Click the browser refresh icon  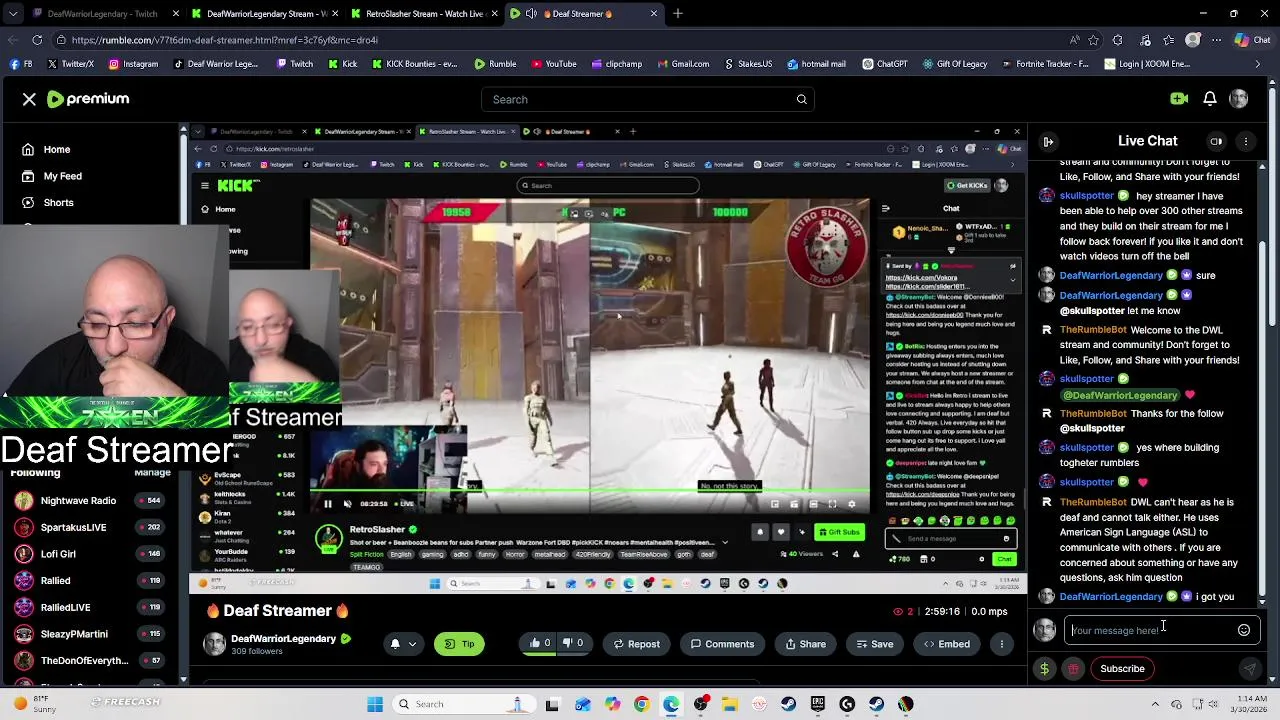click(37, 40)
